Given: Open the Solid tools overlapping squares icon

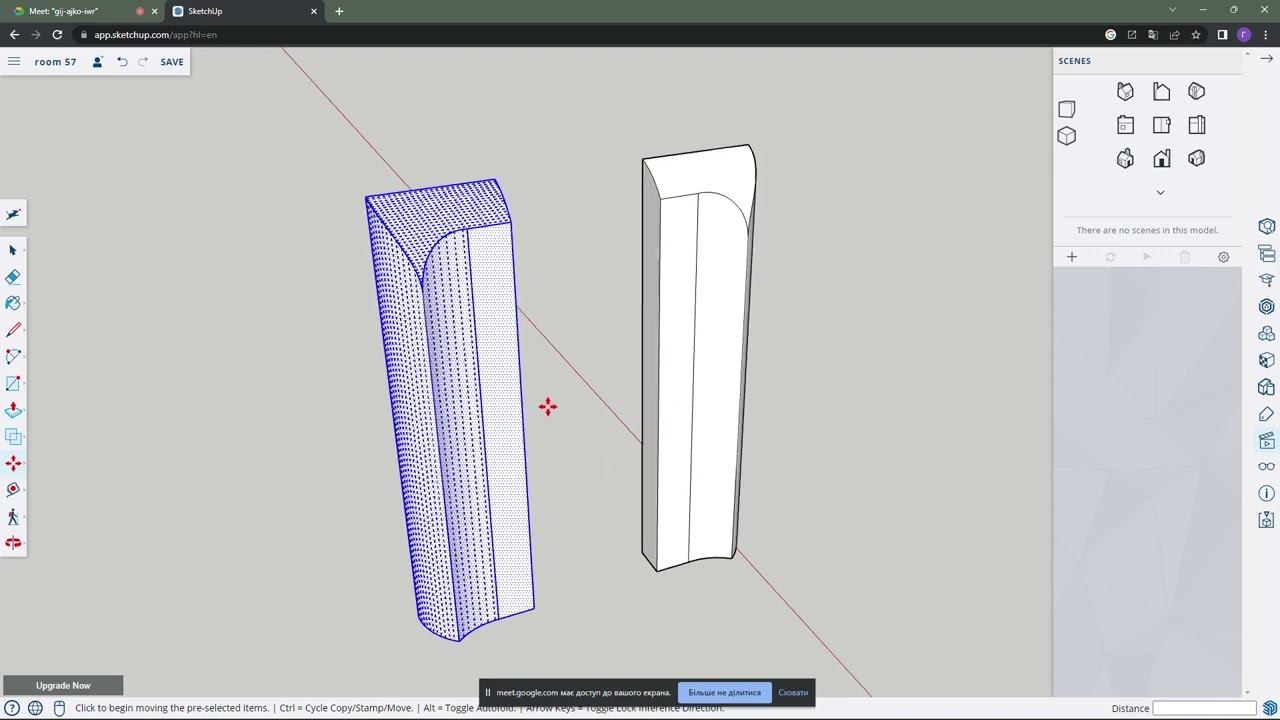Looking at the screenshot, I should [13, 436].
